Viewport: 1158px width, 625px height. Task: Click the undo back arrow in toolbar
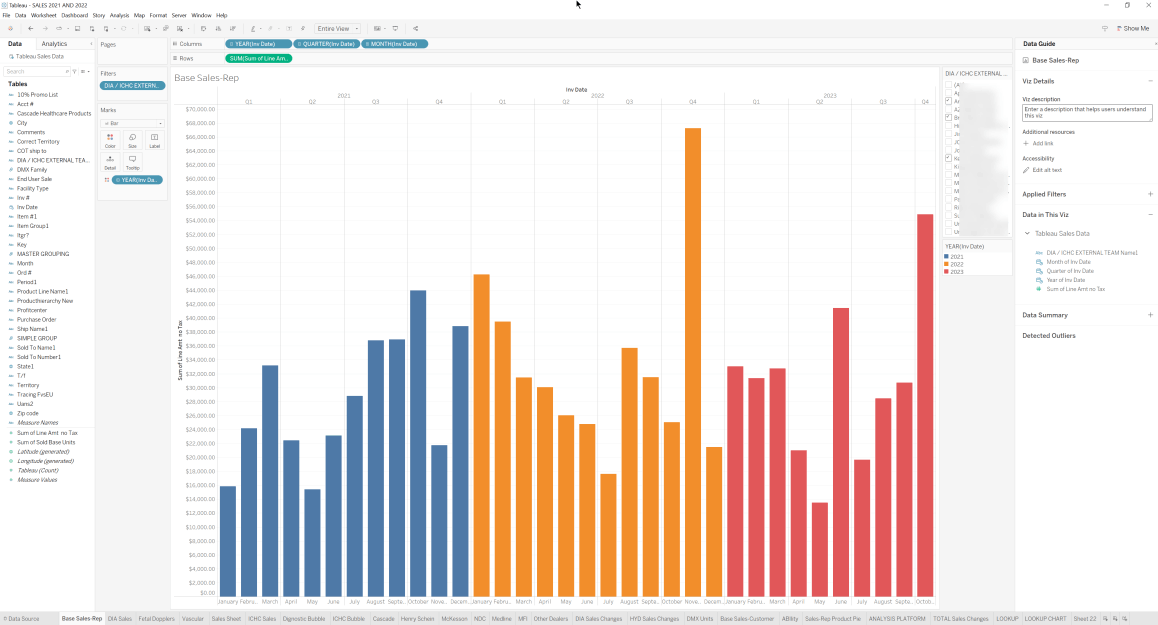tap(31, 28)
